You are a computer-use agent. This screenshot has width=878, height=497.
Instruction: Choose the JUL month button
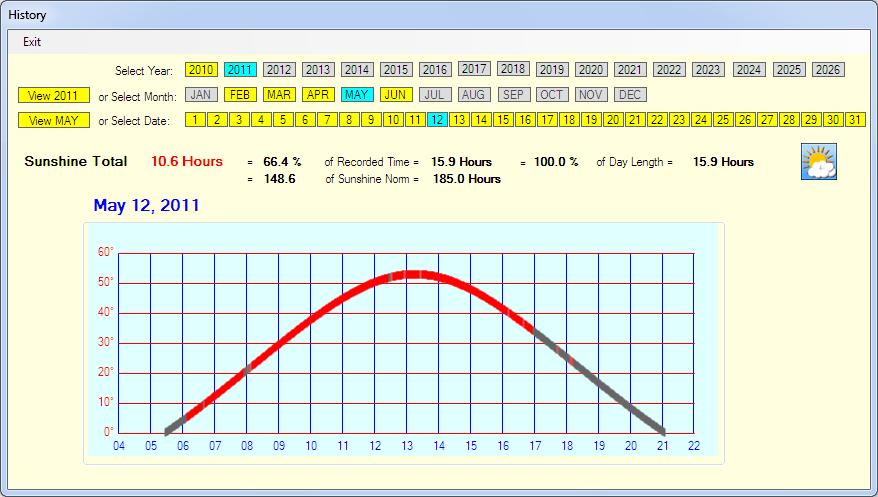pos(435,95)
